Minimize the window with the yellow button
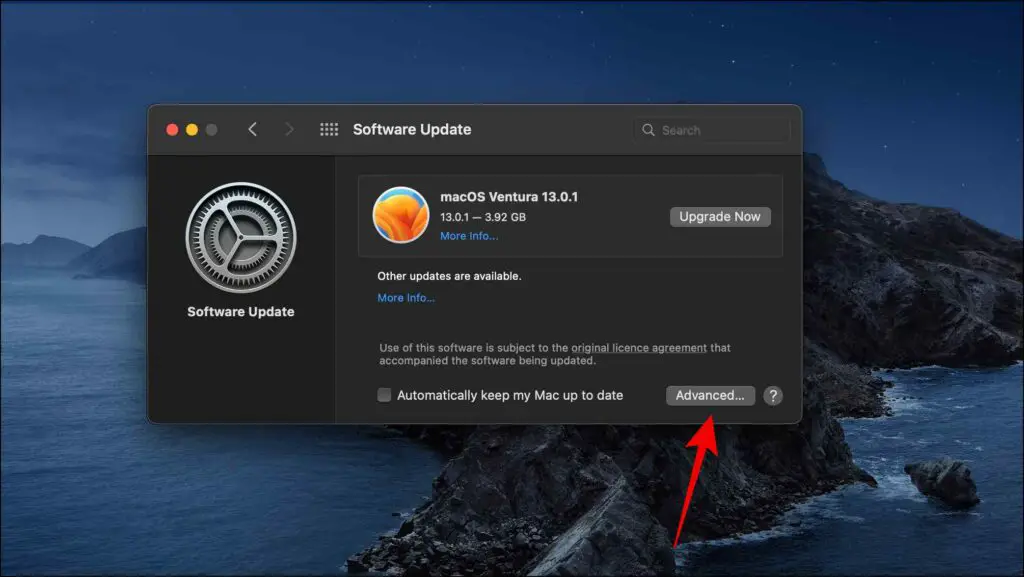This screenshot has width=1024, height=577. pyautogui.click(x=192, y=129)
